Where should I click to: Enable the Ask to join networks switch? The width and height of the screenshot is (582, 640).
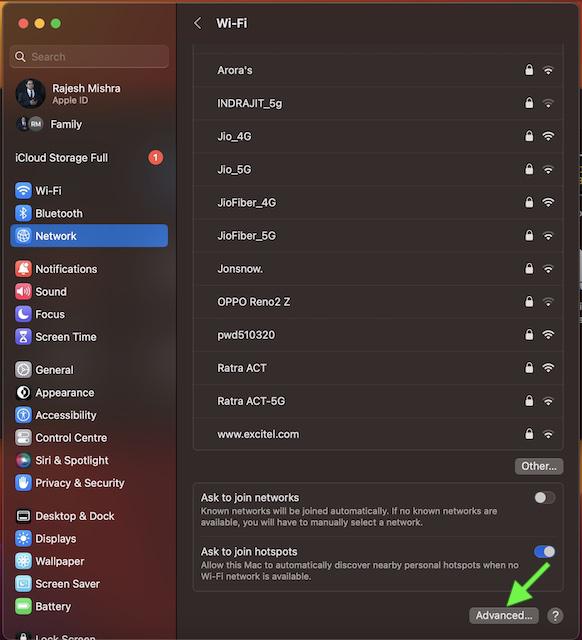544,497
